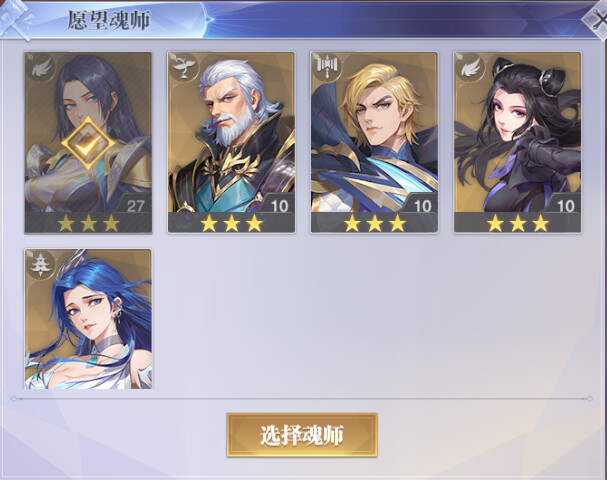Pick the black-haired woman with hair buns
This screenshot has width=607, height=480.
[517, 142]
